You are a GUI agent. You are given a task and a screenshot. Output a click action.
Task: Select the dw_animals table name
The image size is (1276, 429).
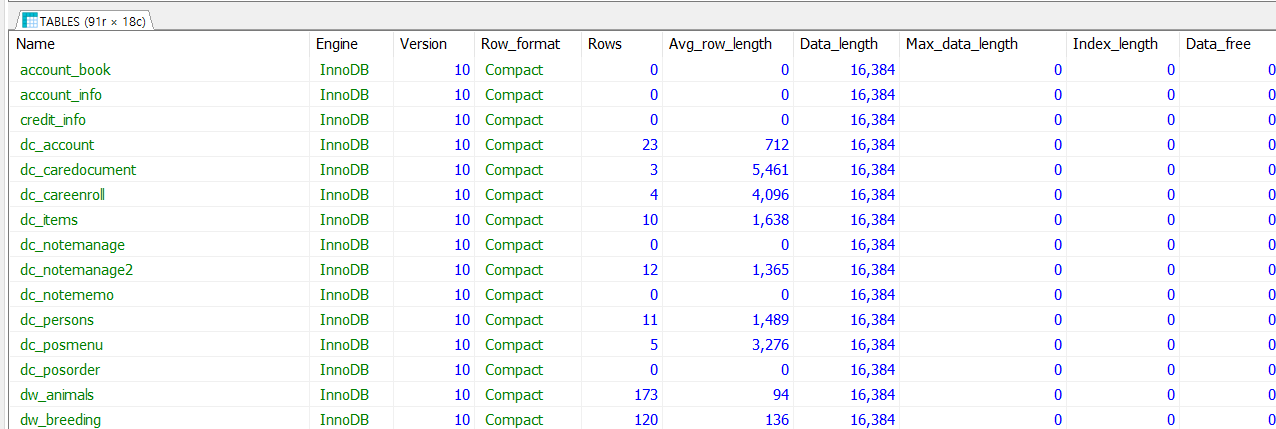[x=57, y=395]
